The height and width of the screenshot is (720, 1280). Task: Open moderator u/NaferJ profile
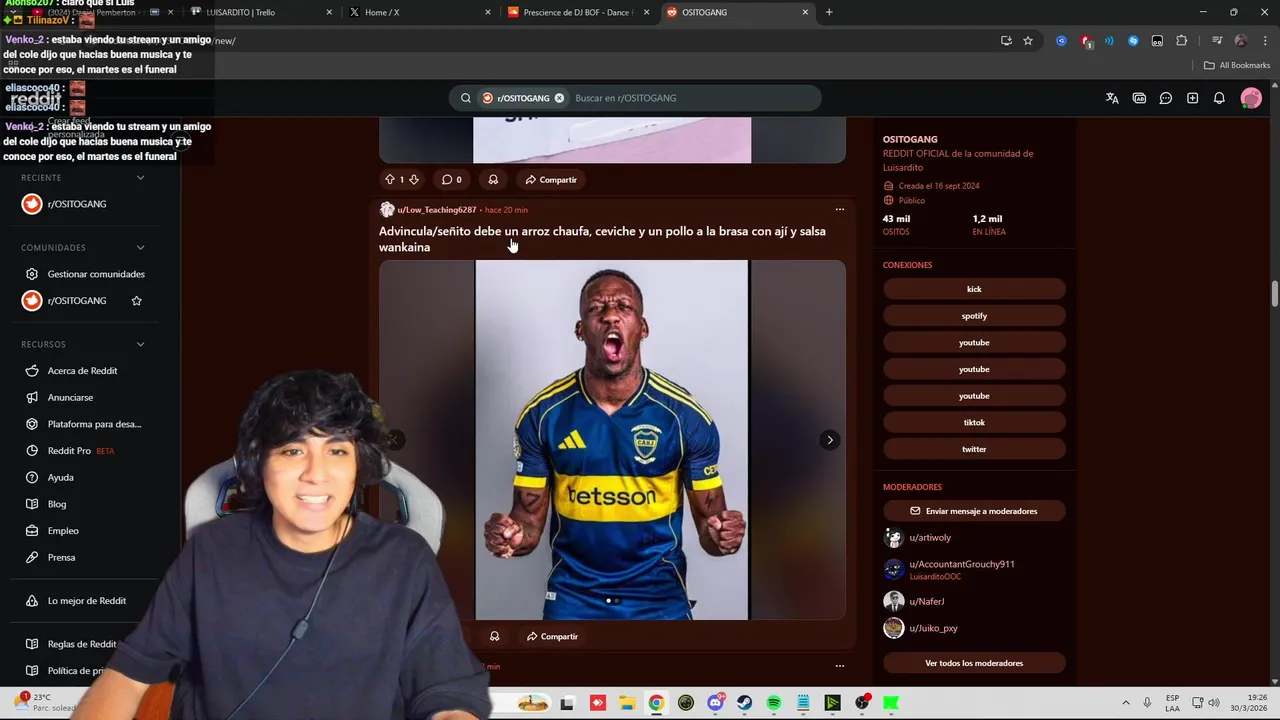coord(927,602)
